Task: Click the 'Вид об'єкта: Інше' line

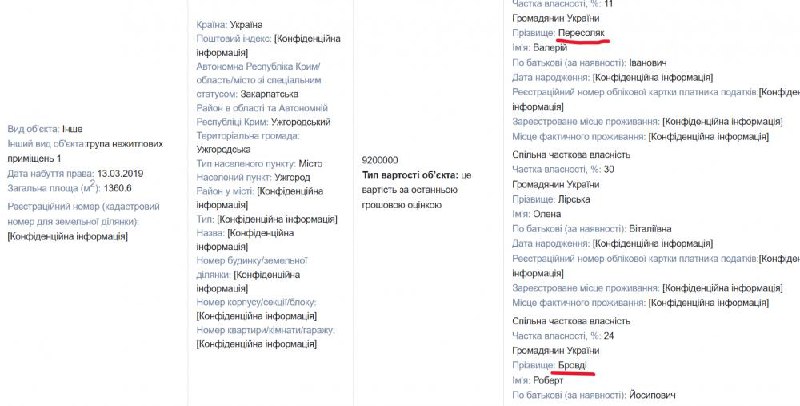Action: (45, 129)
